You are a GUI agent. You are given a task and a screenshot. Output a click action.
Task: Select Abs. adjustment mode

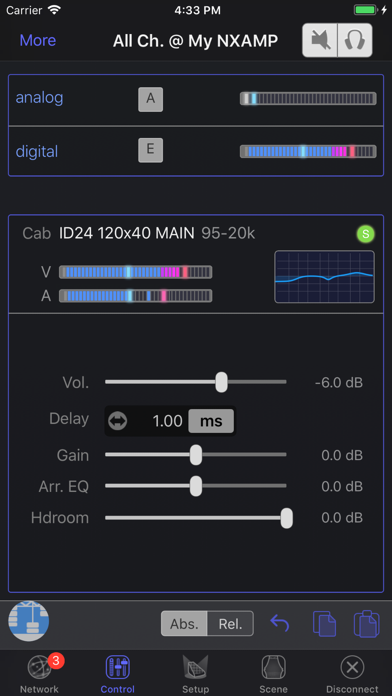click(184, 624)
